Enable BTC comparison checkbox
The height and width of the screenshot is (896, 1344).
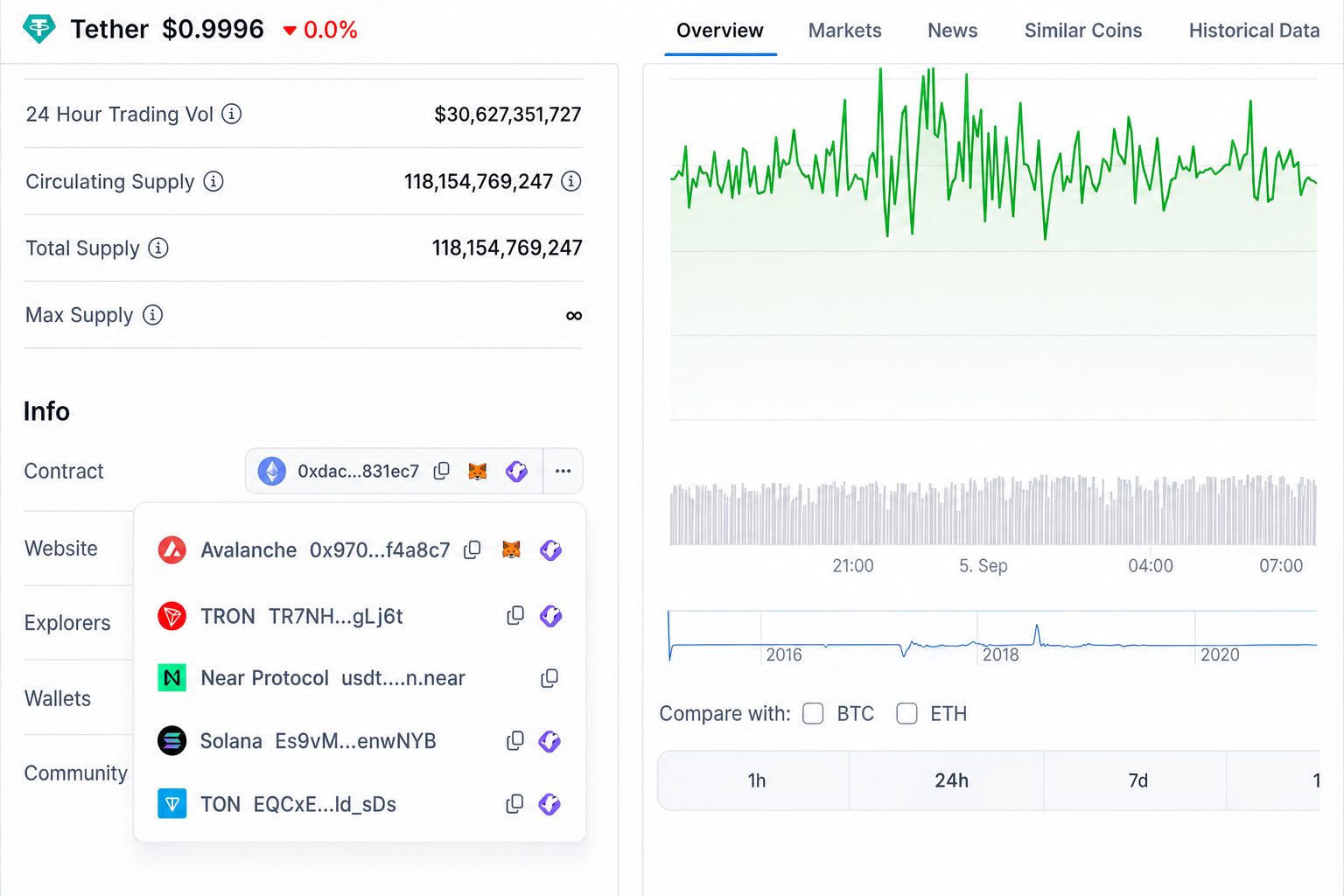814,714
